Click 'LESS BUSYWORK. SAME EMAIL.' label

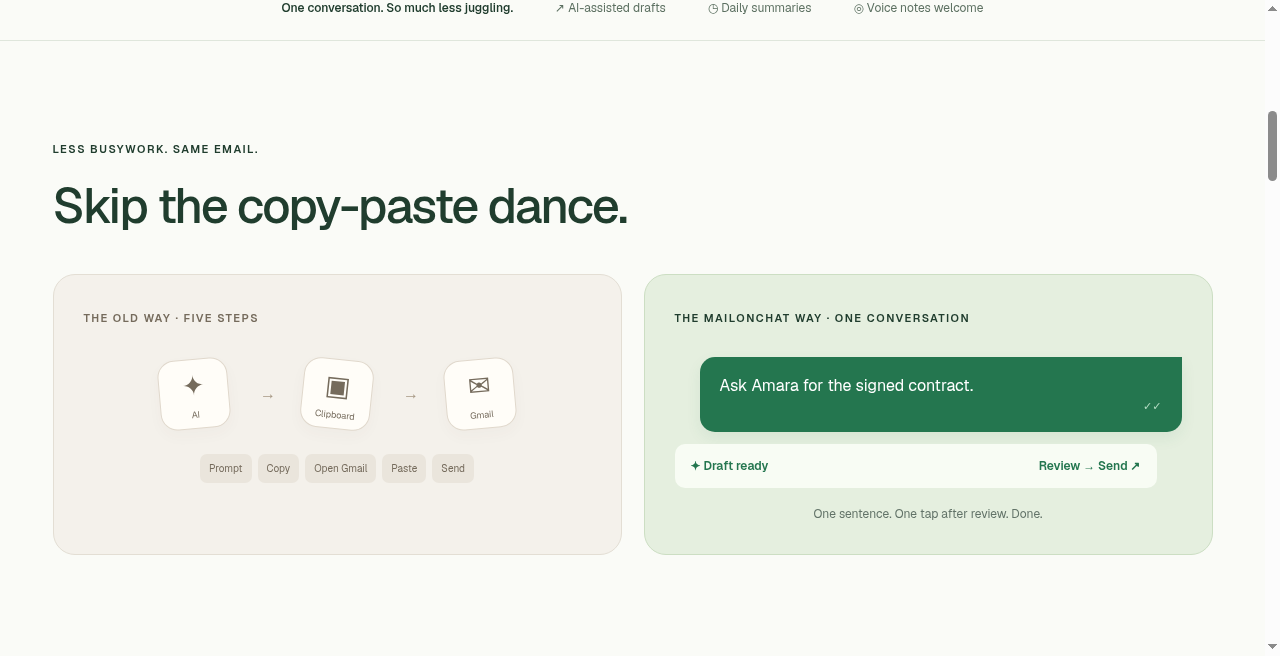tap(155, 149)
